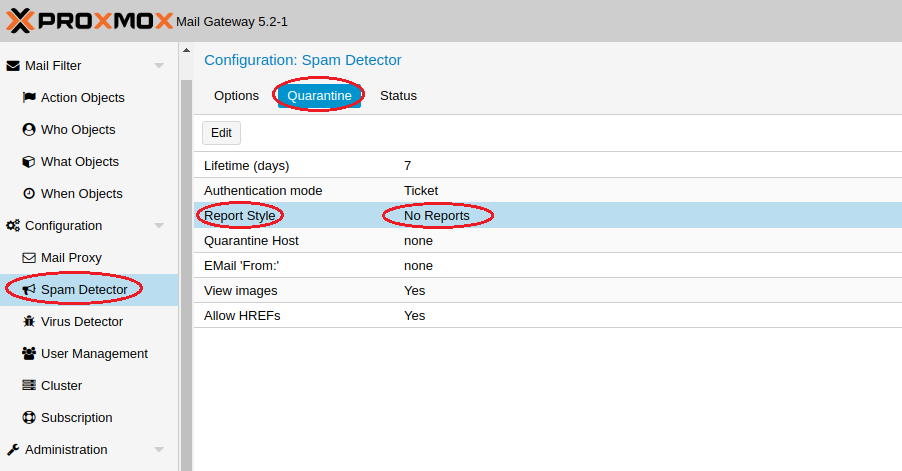Image resolution: width=902 pixels, height=471 pixels.
Task: Select the Report Style row label
Action: (239, 216)
